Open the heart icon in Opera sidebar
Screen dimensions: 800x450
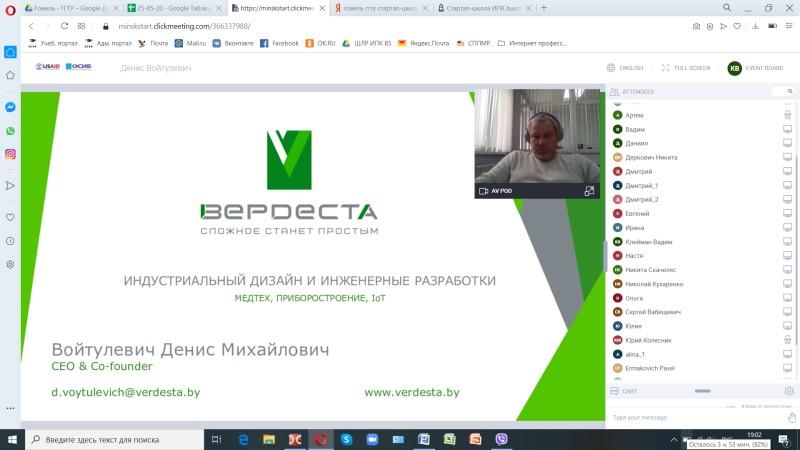10,217
